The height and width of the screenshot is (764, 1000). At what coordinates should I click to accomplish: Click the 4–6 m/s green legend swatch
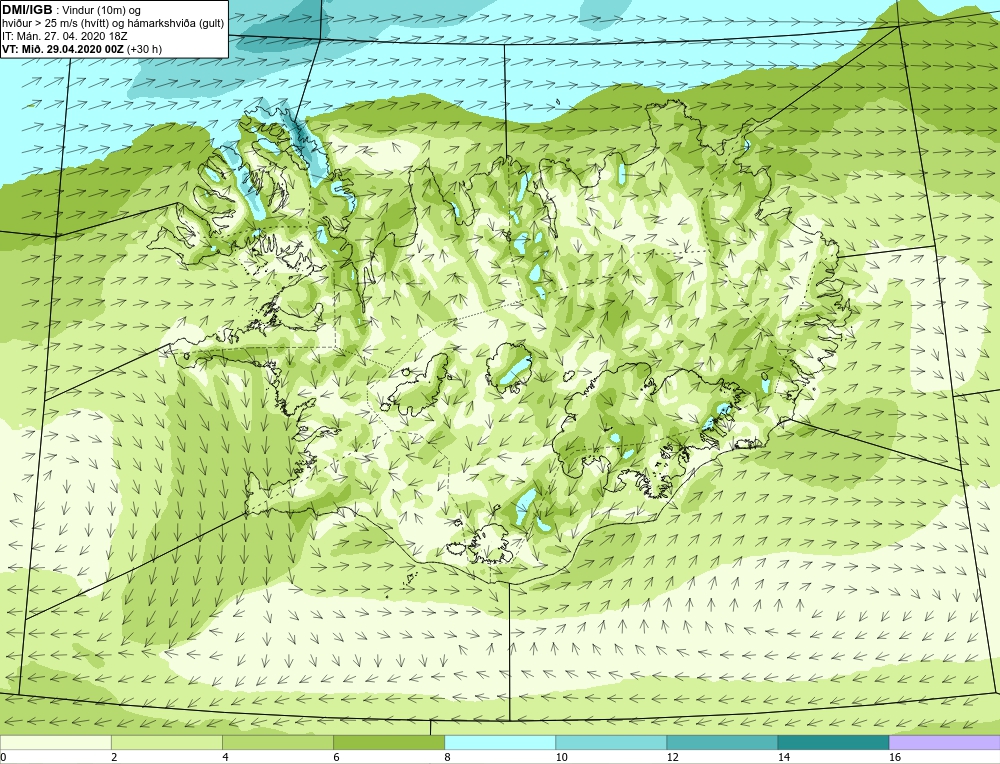click(x=277, y=742)
